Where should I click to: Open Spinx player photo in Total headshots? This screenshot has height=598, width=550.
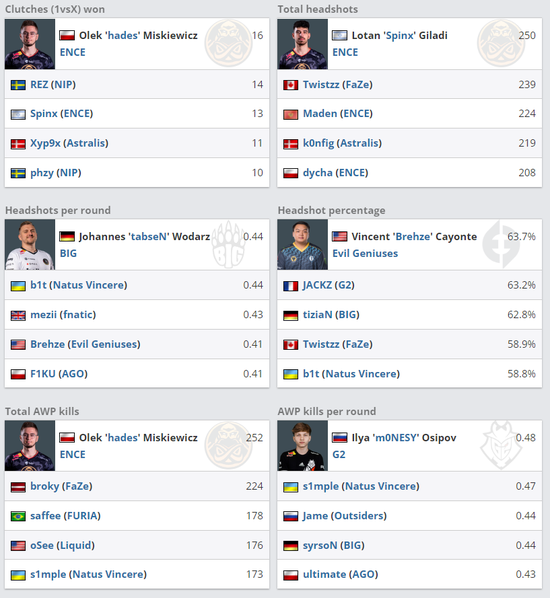(302, 44)
